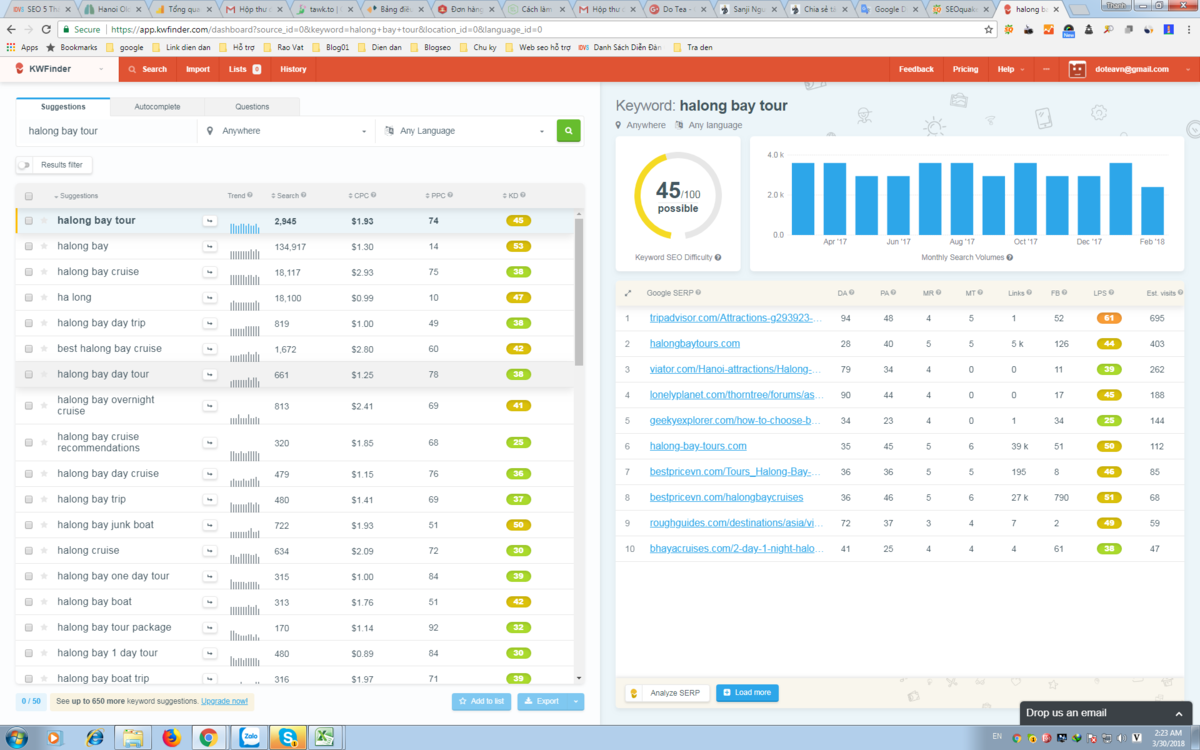This screenshot has width=1200, height=750.
Task: Click the user avatar icon in header
Action: (x=1077, y=70)
